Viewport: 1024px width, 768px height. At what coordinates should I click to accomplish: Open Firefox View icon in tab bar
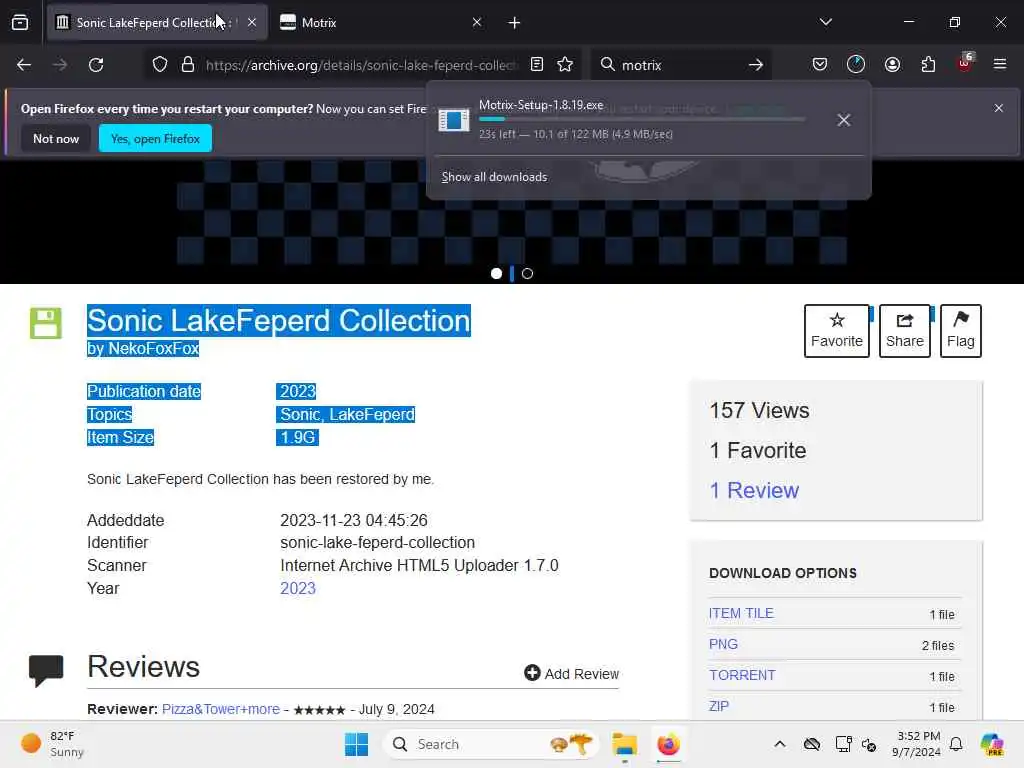click(x=20, y=23)
